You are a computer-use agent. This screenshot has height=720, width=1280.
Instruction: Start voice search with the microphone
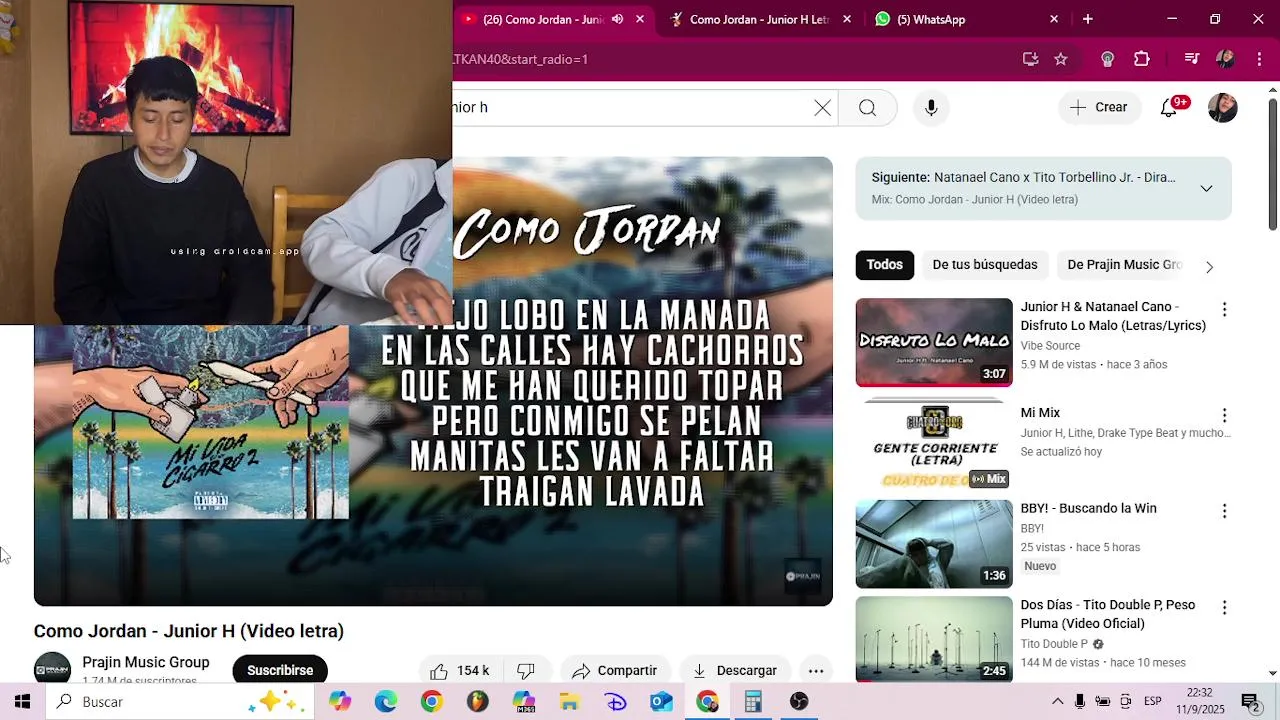[x=931, y=108]
